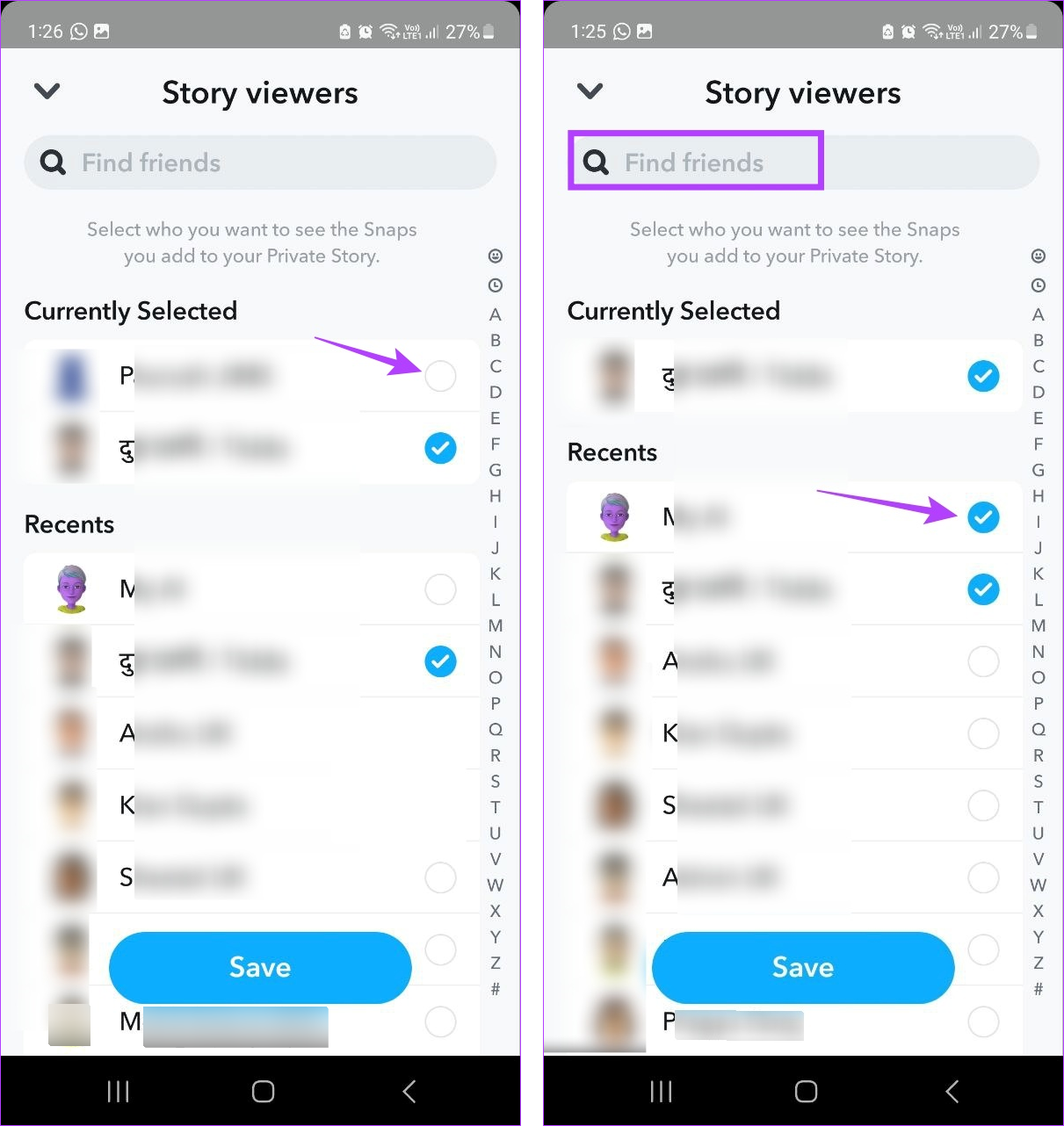Collapse left Story viewers with down chevron

47,90
